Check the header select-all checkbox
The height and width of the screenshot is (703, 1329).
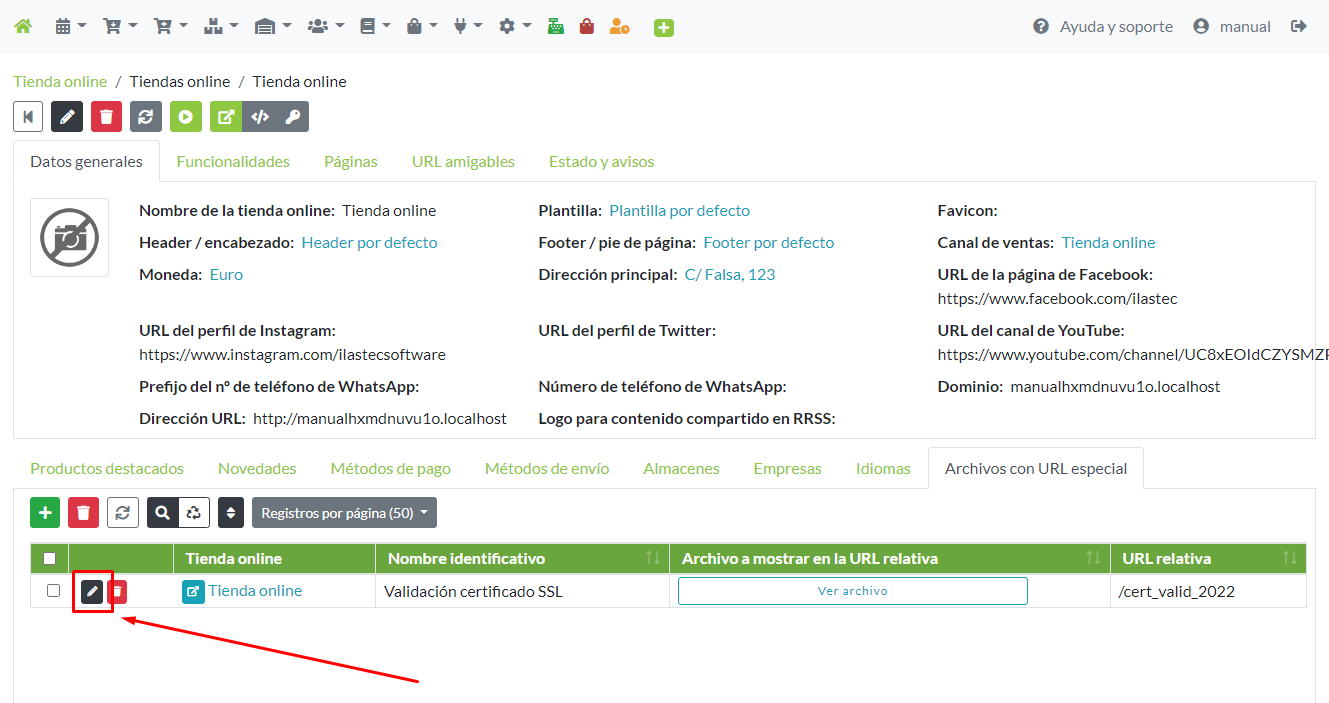click(49, 558)
